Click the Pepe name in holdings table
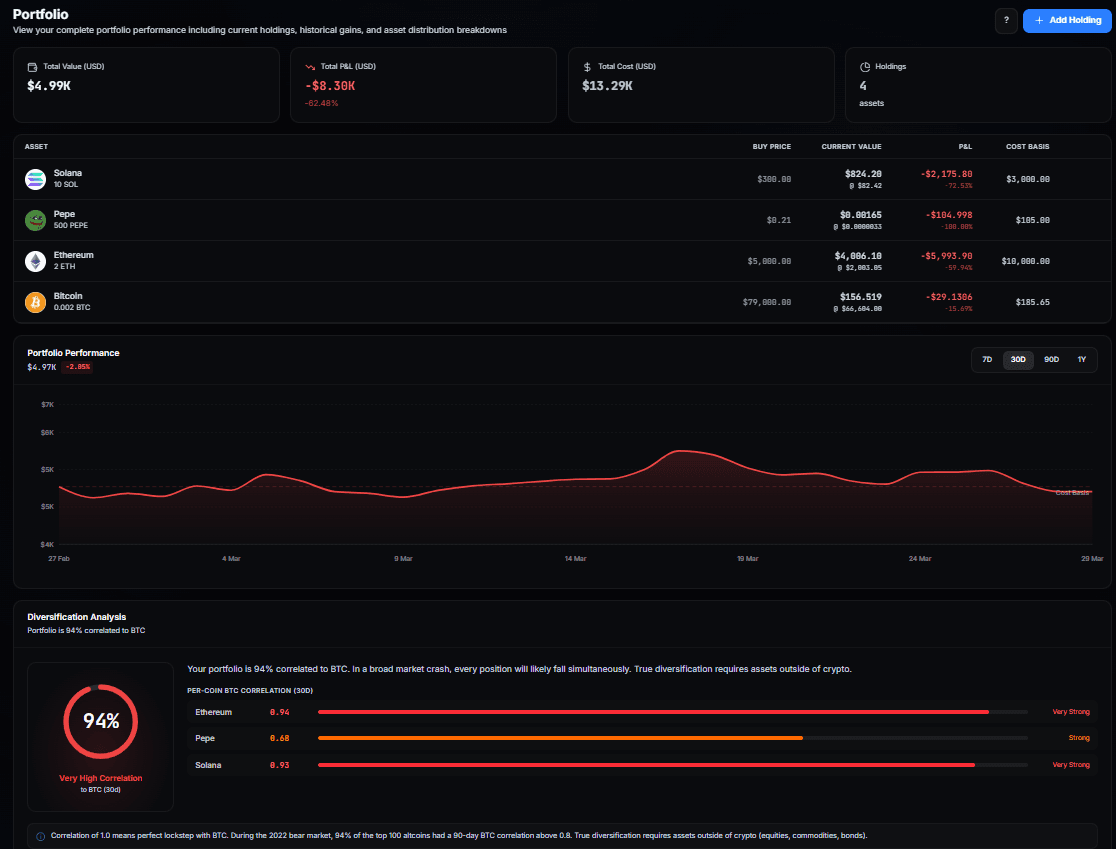 (x=64, y=214)
